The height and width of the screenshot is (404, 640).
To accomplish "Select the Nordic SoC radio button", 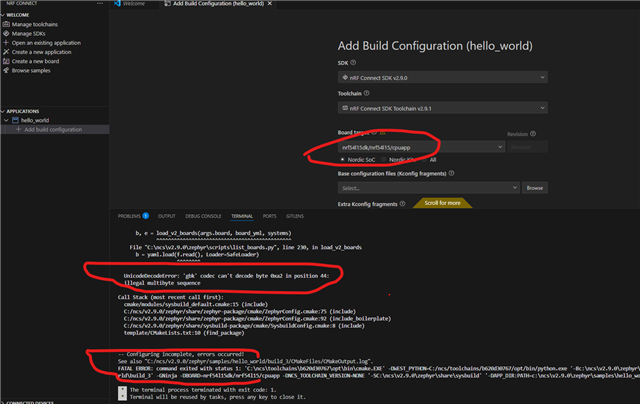I will tap(342, 160).
